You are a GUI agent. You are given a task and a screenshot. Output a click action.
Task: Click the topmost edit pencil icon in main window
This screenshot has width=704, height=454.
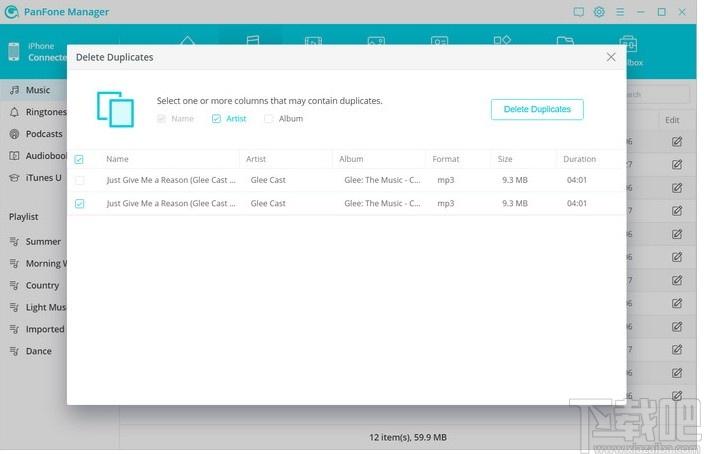pos(677,142)
